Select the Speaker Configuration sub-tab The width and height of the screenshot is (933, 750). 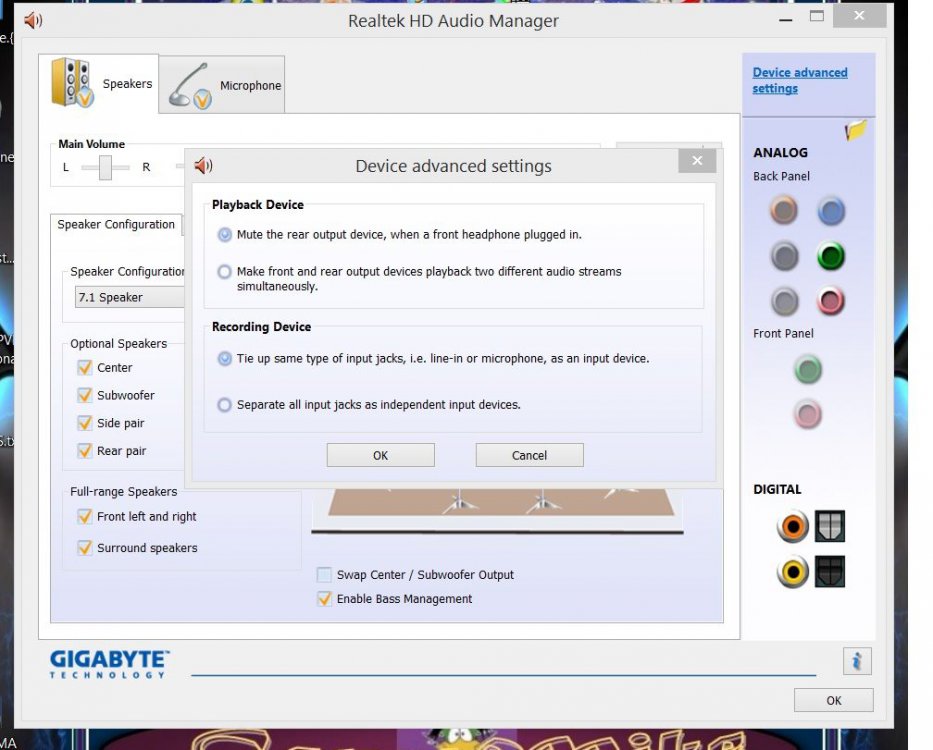coord(116,224)
